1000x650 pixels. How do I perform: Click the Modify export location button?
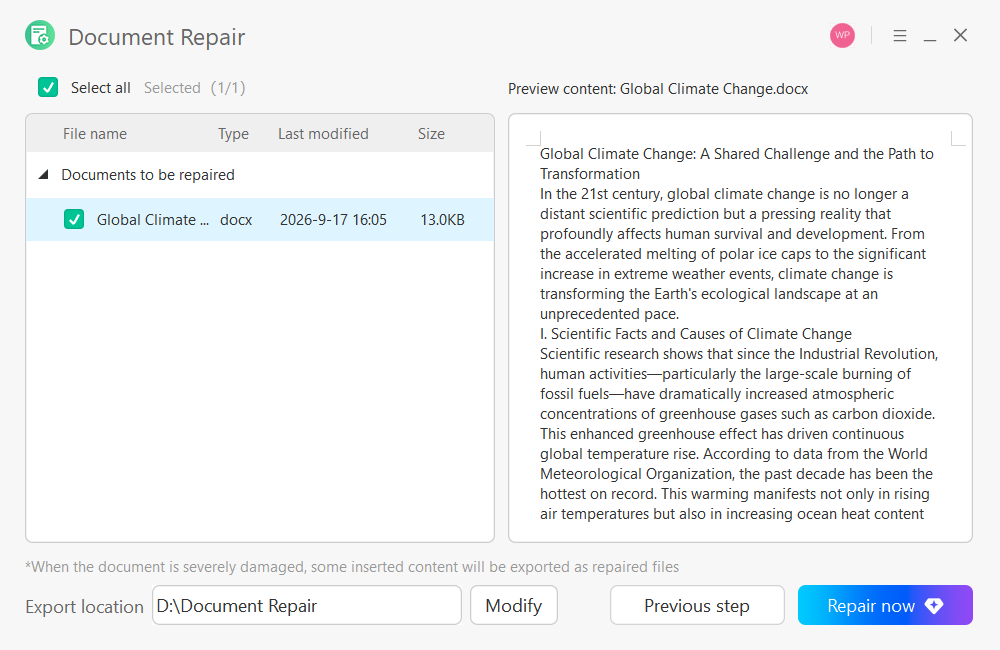click(513, 605)
